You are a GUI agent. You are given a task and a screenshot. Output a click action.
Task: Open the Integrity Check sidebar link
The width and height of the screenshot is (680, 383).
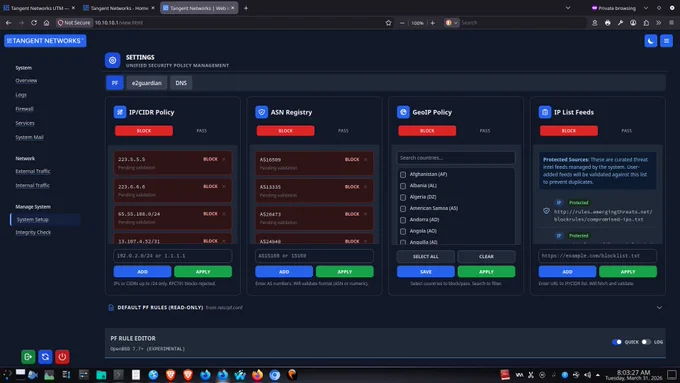33,232
